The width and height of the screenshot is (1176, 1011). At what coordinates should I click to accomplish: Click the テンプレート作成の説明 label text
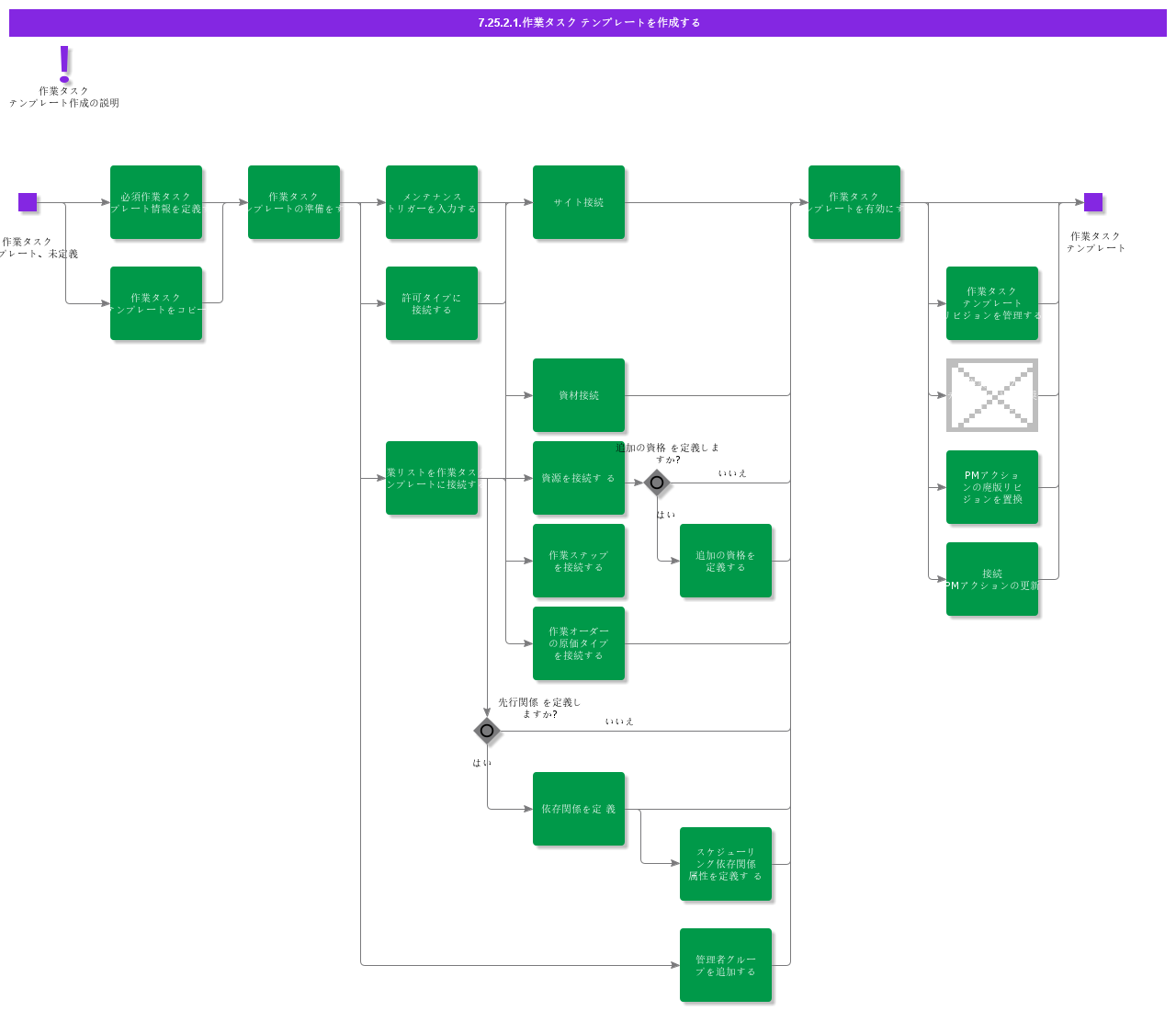tap(64, 103)
